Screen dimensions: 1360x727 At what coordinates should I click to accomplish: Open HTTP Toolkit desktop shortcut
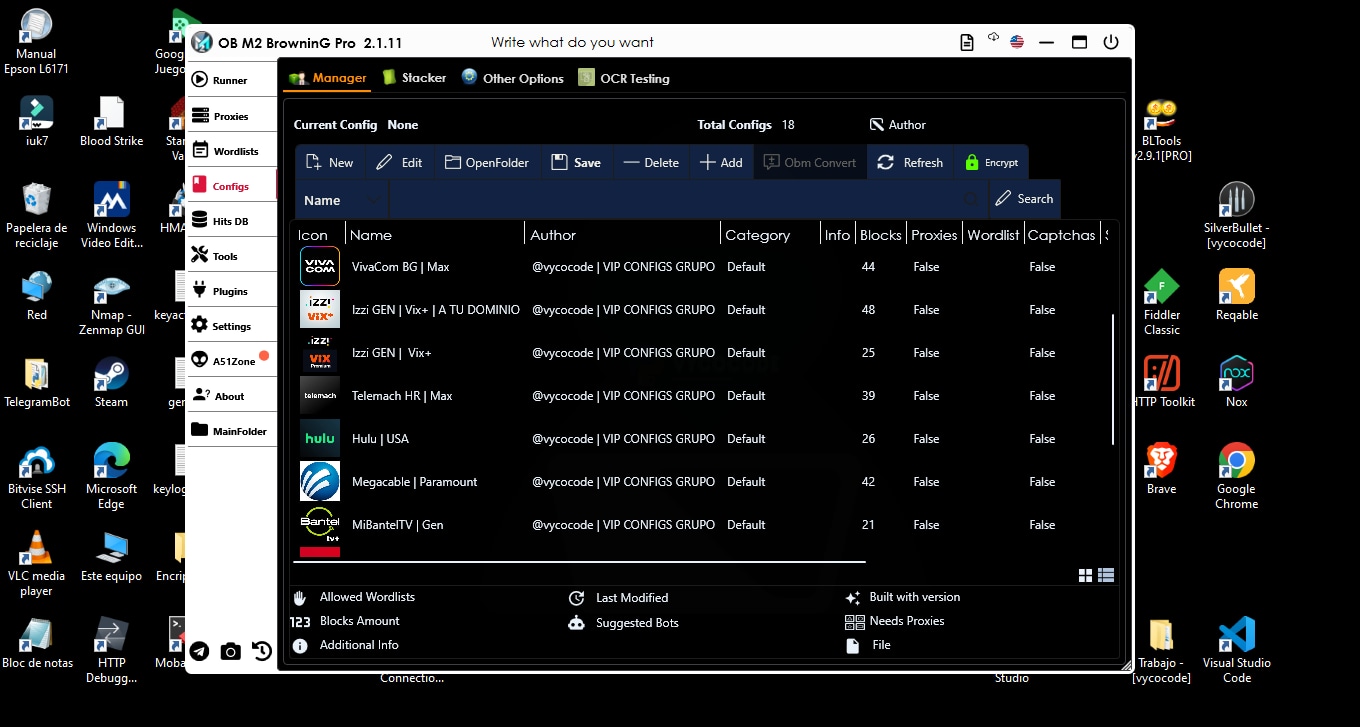[1162, 382]
